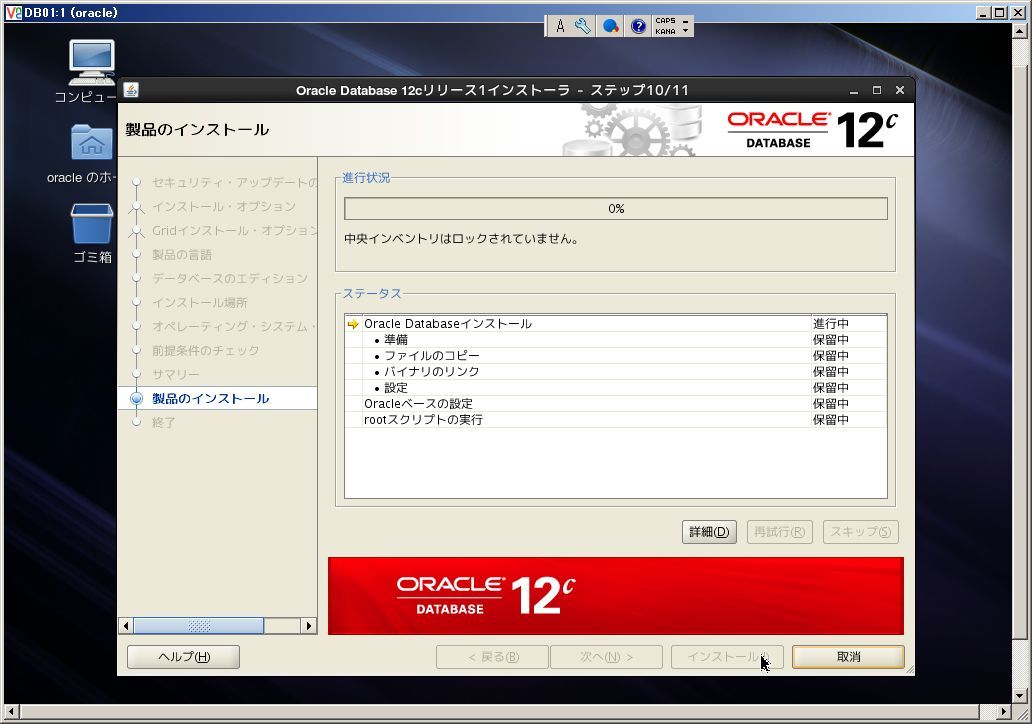Select the インストール・オプション step
Viewport: 1032px width, 724px height.
coord(224,207)
